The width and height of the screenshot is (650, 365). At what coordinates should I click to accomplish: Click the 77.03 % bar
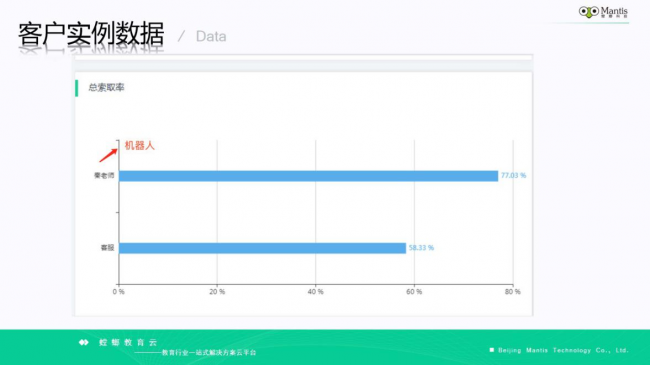(308, 176)
